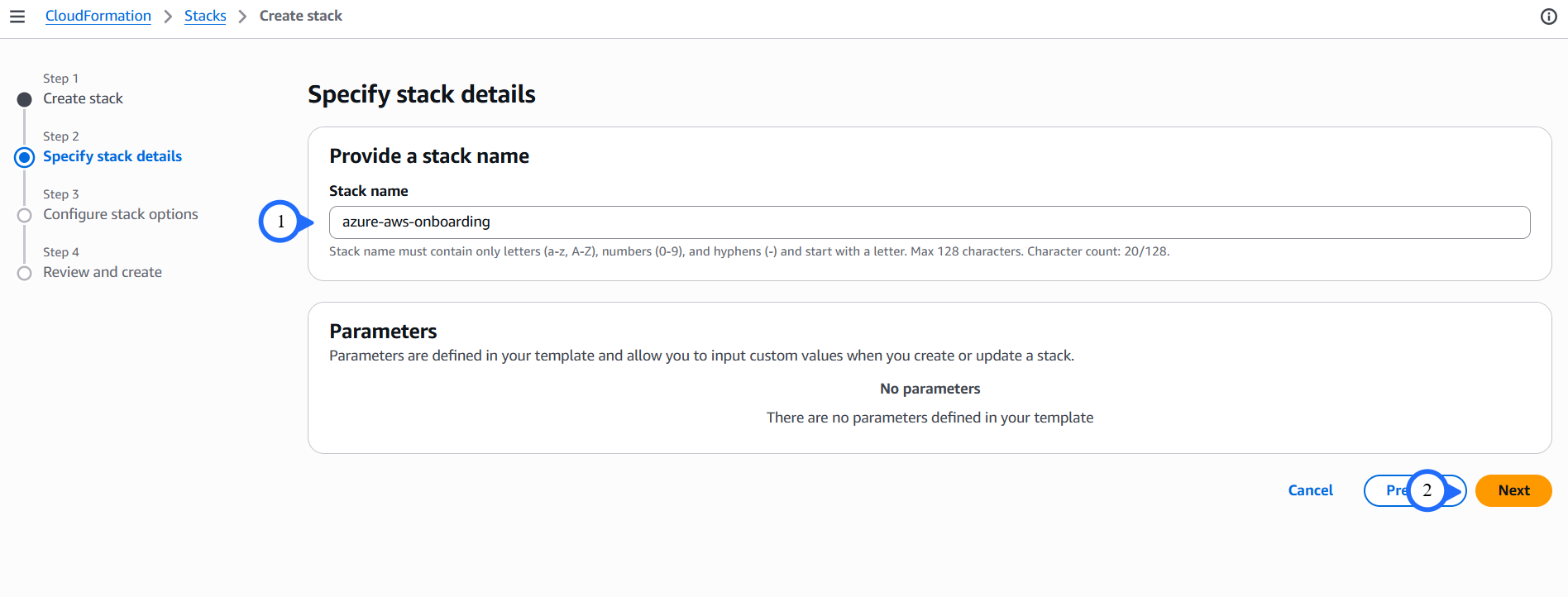
Task: Click the orange Next button
Action: [1513, 490]
